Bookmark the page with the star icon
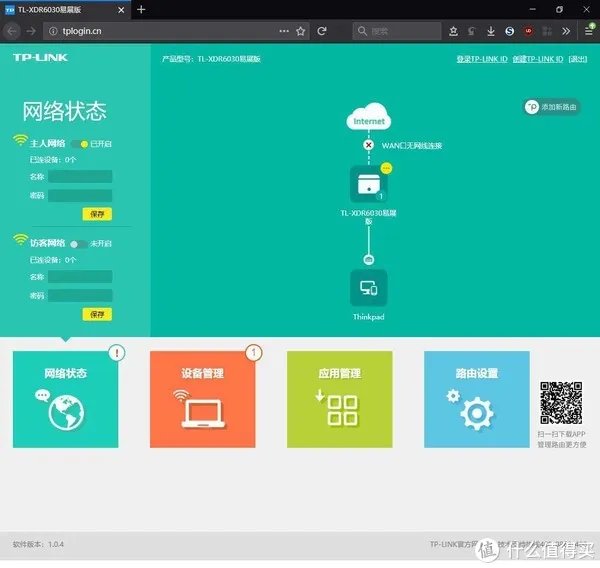This screenshot has width=600, height=568. click(300, 31)
